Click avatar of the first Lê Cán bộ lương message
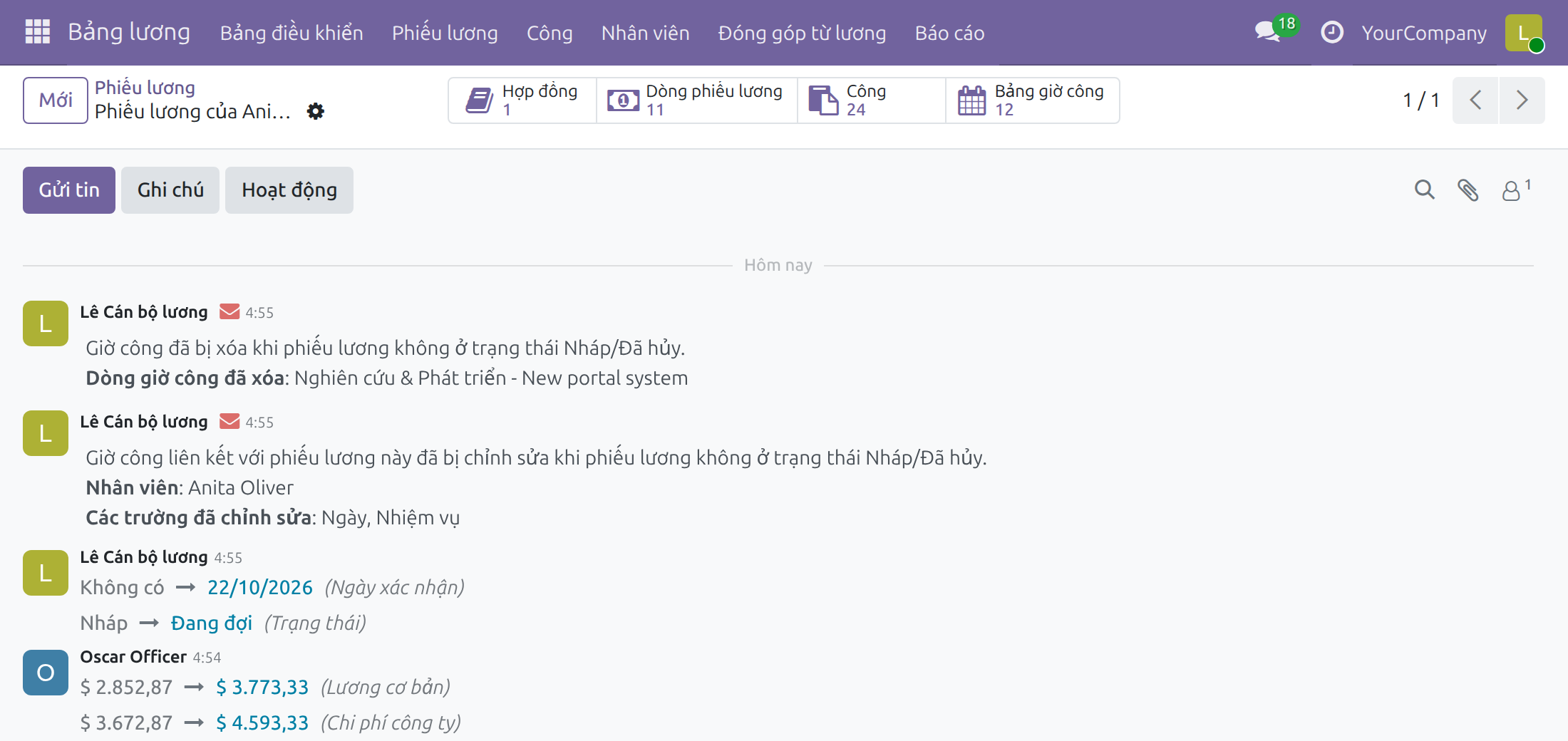Image resolution: width=1568 pixels, height=741 pixels. [46, 323]
